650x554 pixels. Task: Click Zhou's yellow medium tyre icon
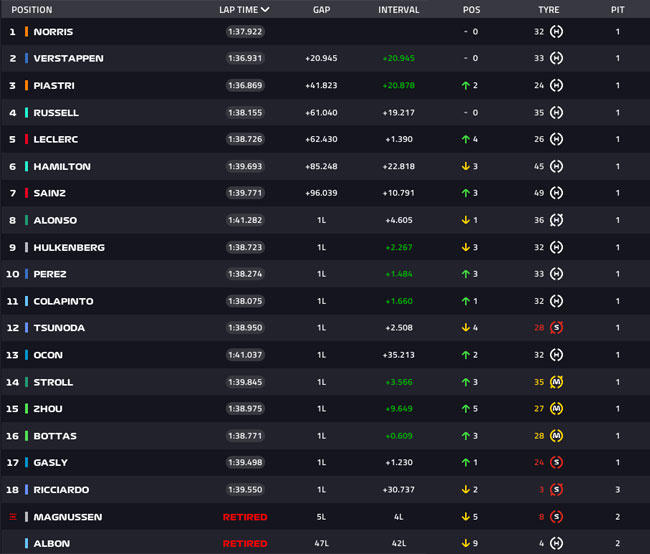(556, 408)
